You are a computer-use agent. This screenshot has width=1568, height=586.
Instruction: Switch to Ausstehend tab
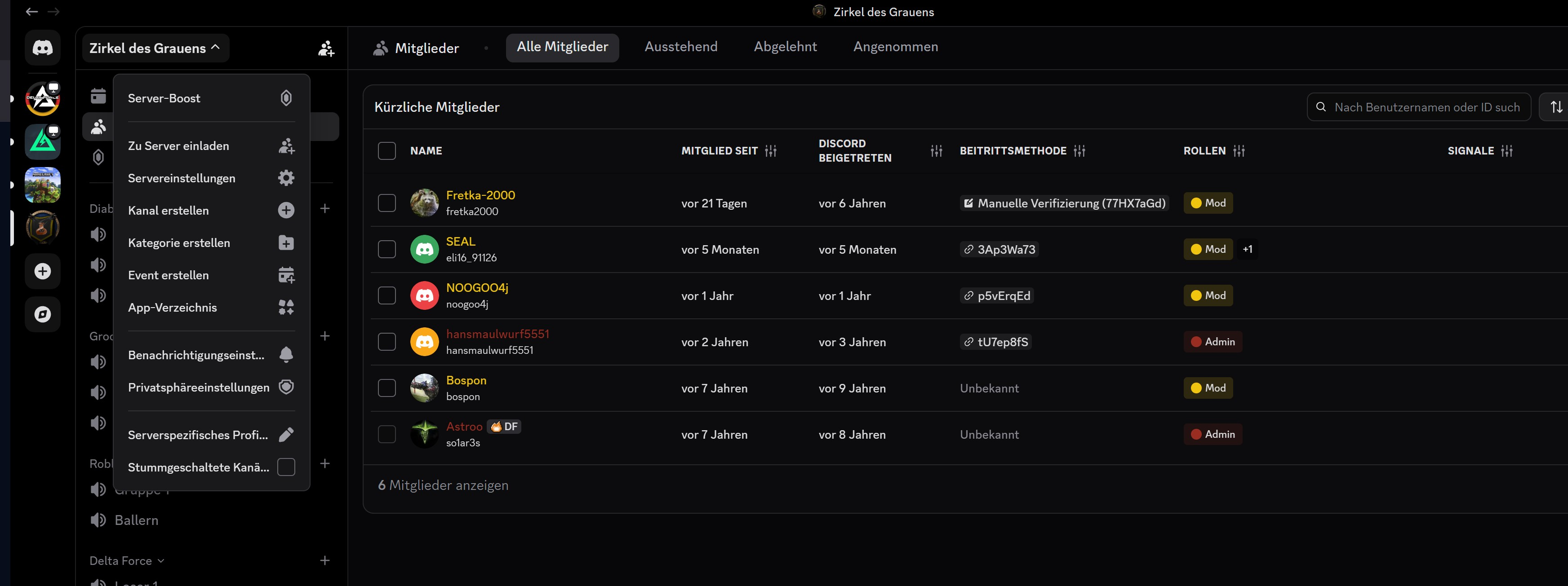pos(681,47)
